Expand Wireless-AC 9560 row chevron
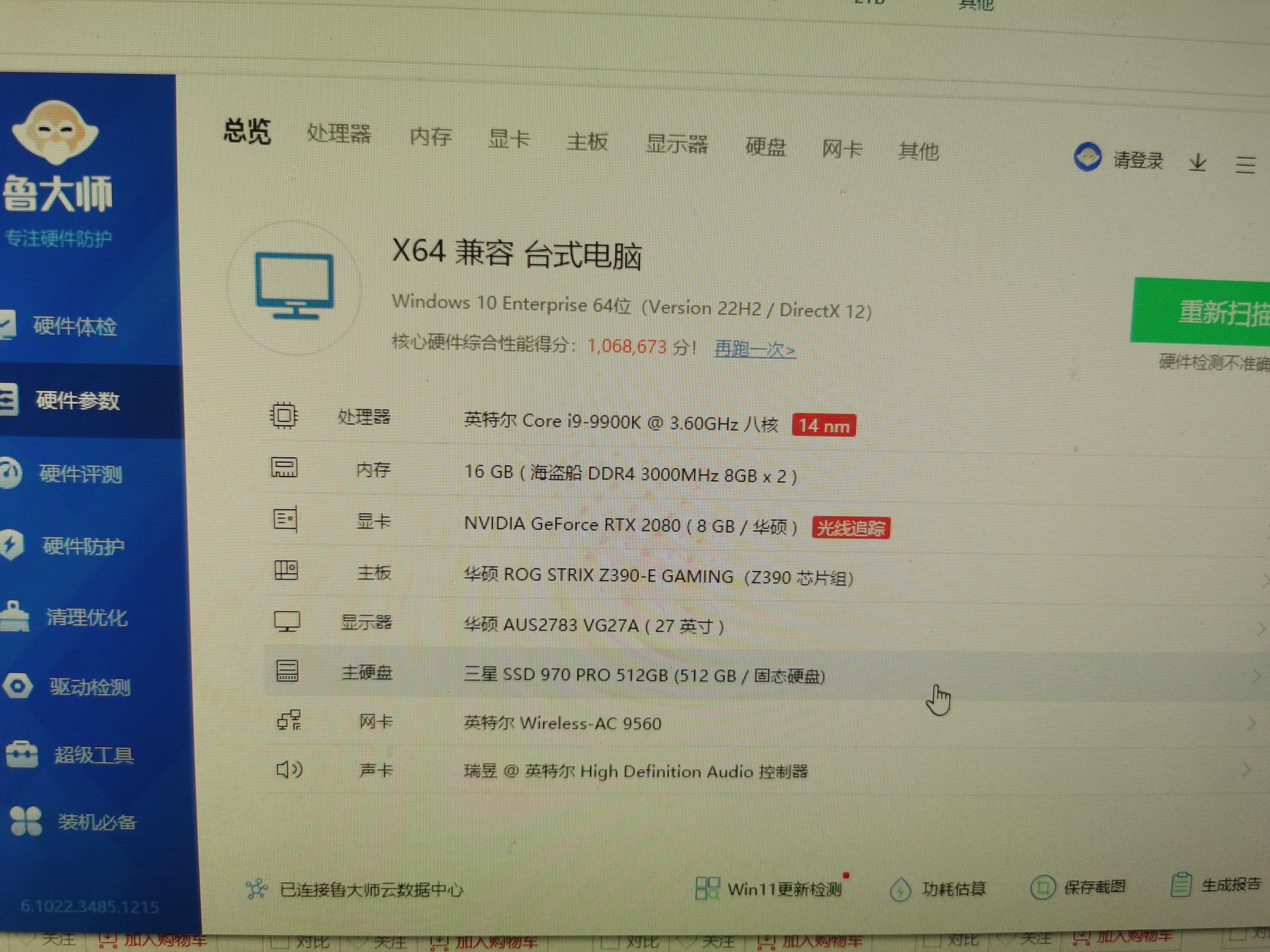 [x=1252, y=724]
